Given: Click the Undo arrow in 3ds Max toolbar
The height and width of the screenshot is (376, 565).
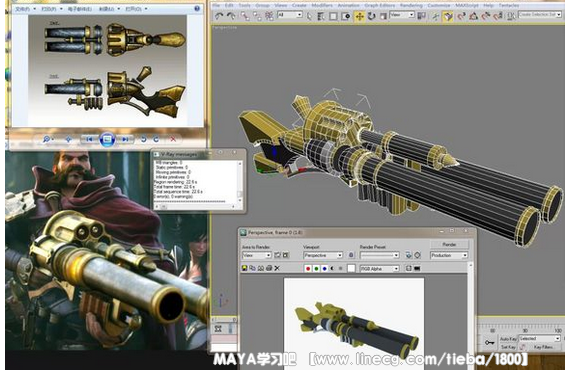Looking at the screenshot, I should click(219, 16).
